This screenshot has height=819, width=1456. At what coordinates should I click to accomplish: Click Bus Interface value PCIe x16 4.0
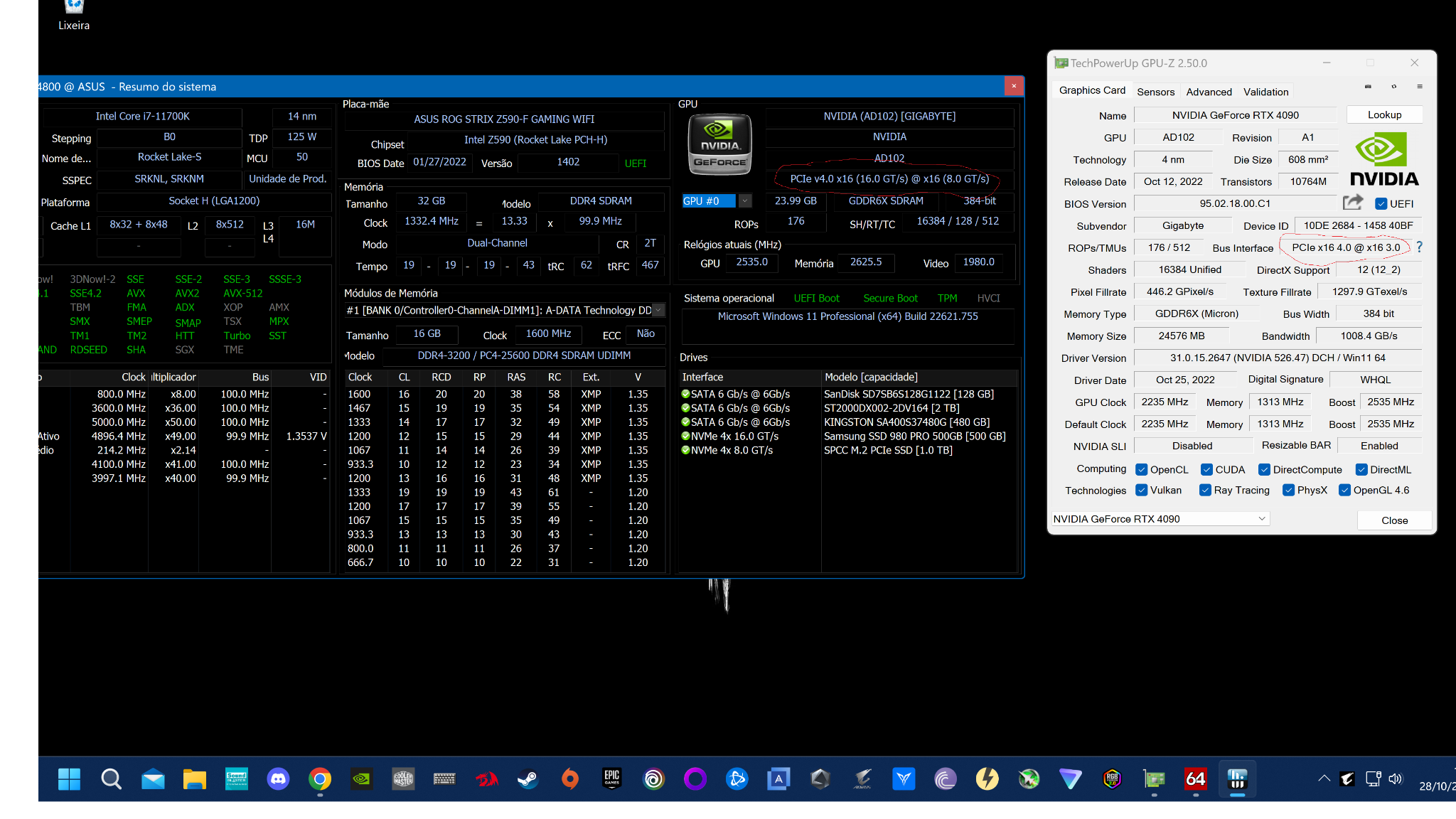pyautogui.click(x=1345, y=247)
